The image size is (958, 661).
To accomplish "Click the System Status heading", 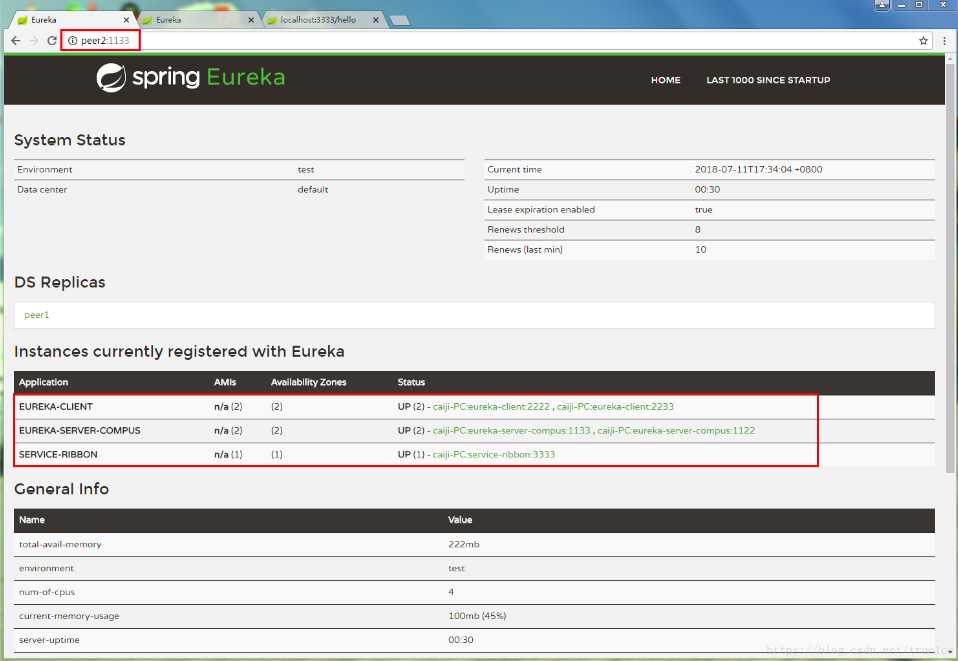I will 70,141.
